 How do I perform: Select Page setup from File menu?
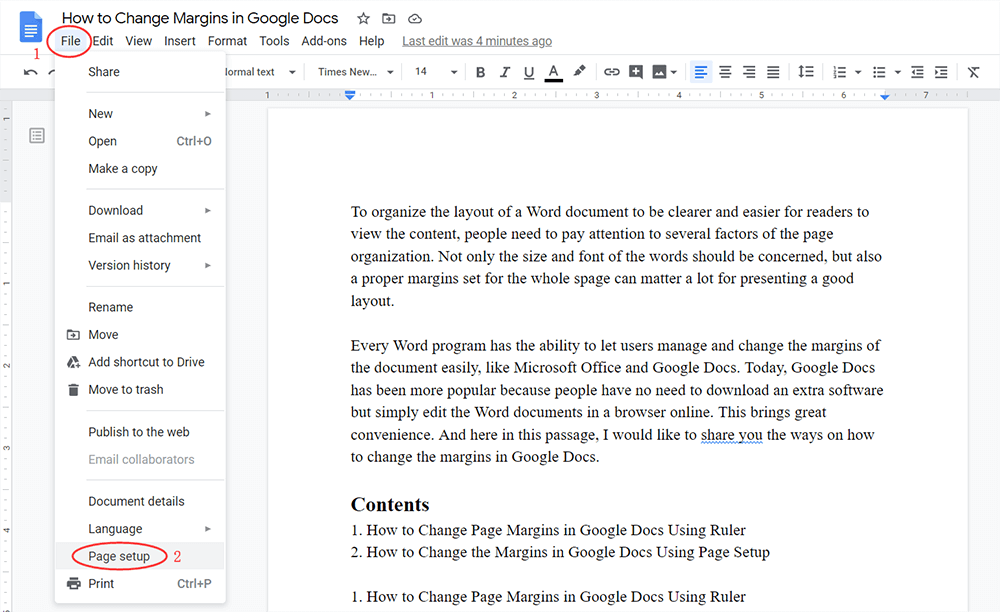[x=119, y=556]
